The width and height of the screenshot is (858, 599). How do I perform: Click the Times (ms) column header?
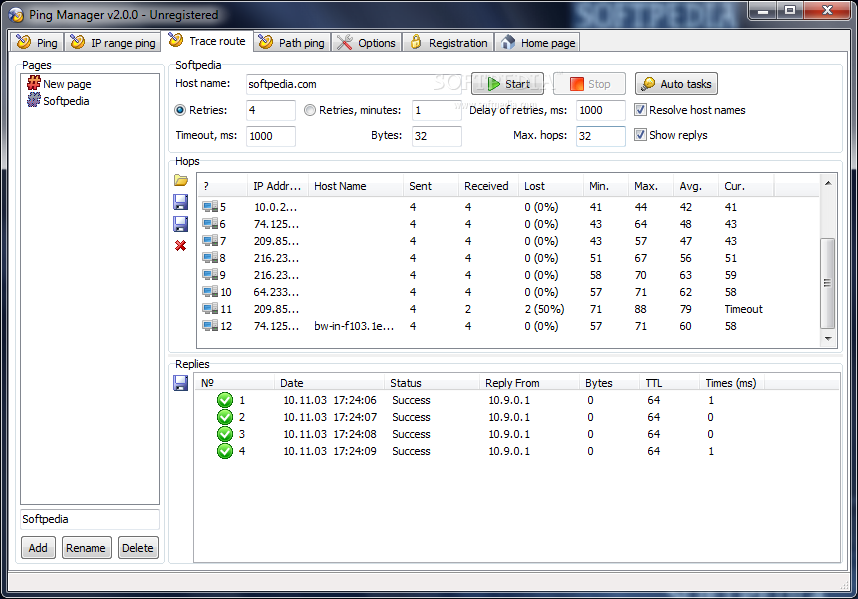coord(732,383)
